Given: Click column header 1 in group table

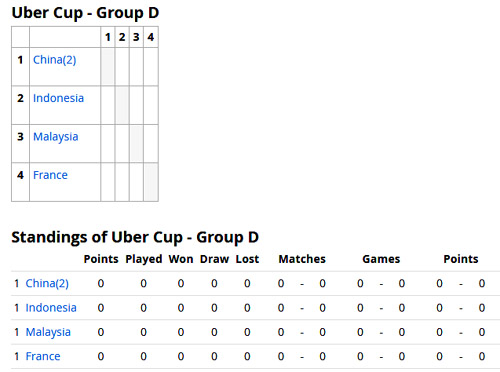Looking at the screenshot, I should coord(108,37).
